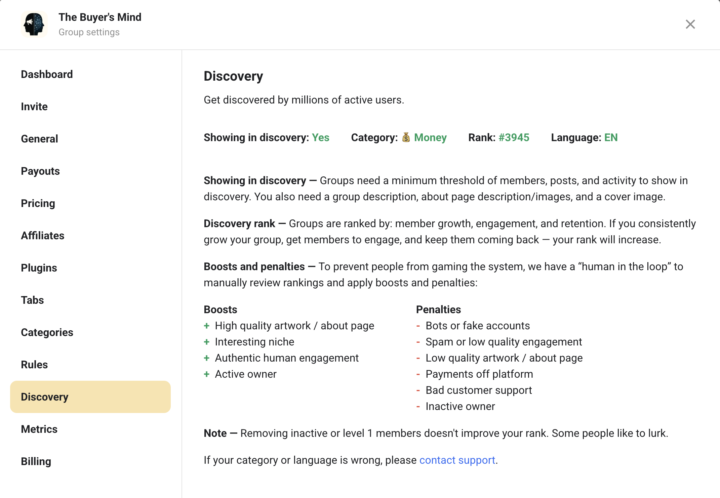Close the group settings dialog
Screen dimensions: 720x498
click(690, 24)
